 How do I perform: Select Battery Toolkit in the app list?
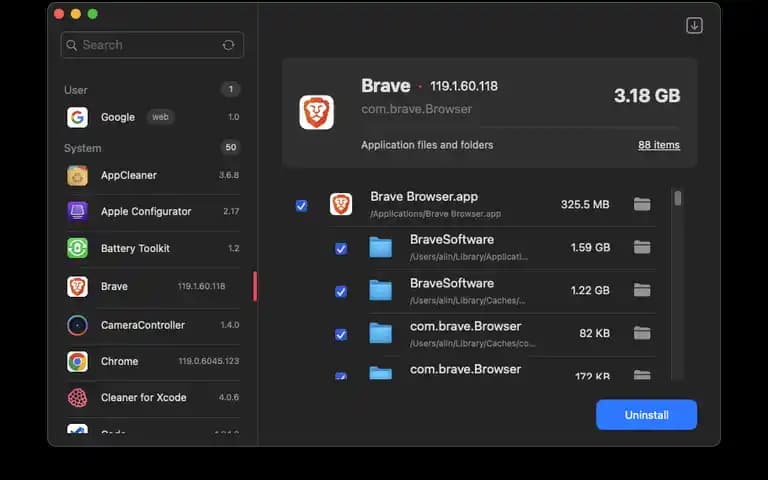[x=152, y=248]
